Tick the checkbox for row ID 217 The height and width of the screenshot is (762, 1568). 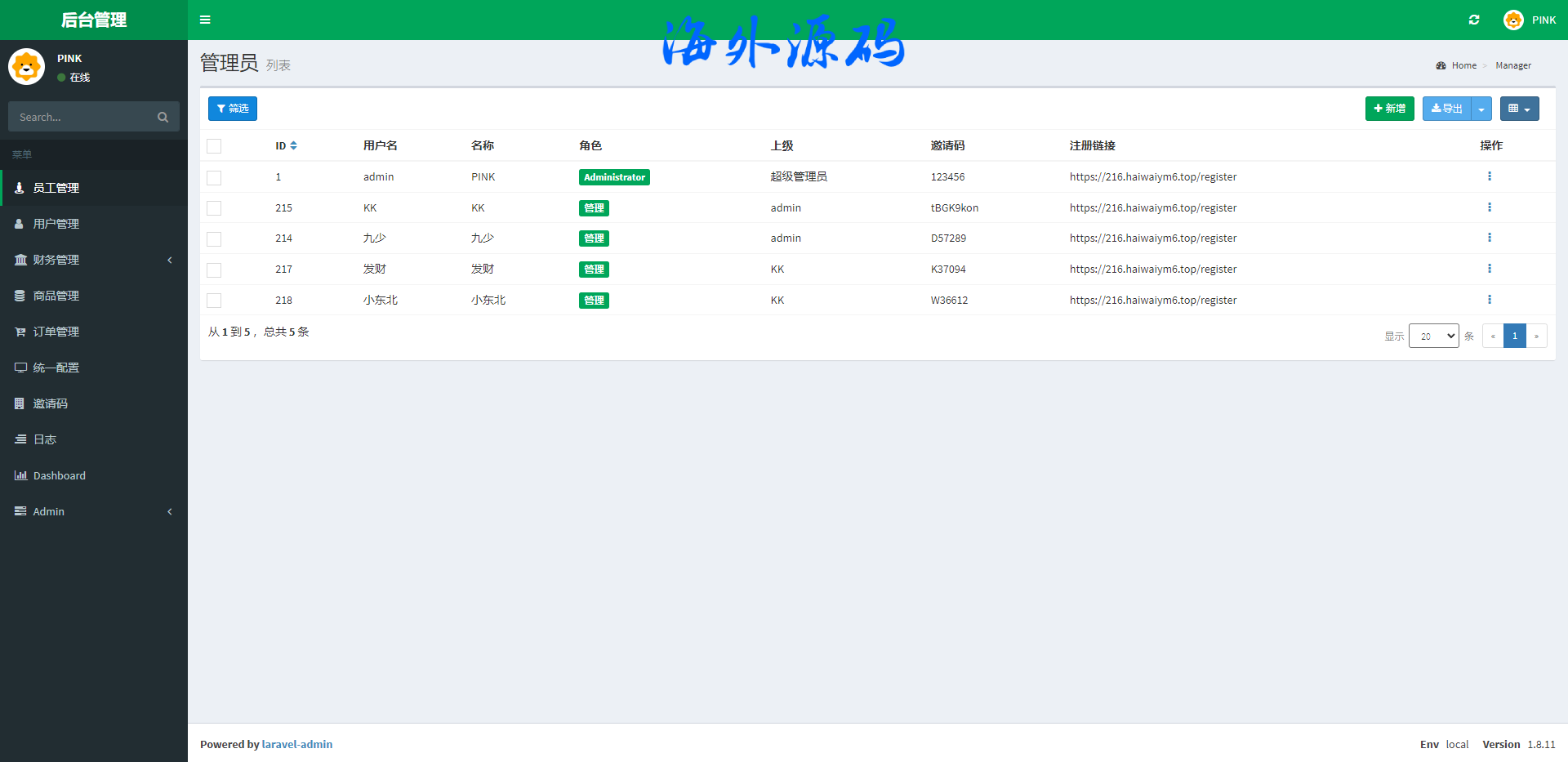click(x=214, y=270)
